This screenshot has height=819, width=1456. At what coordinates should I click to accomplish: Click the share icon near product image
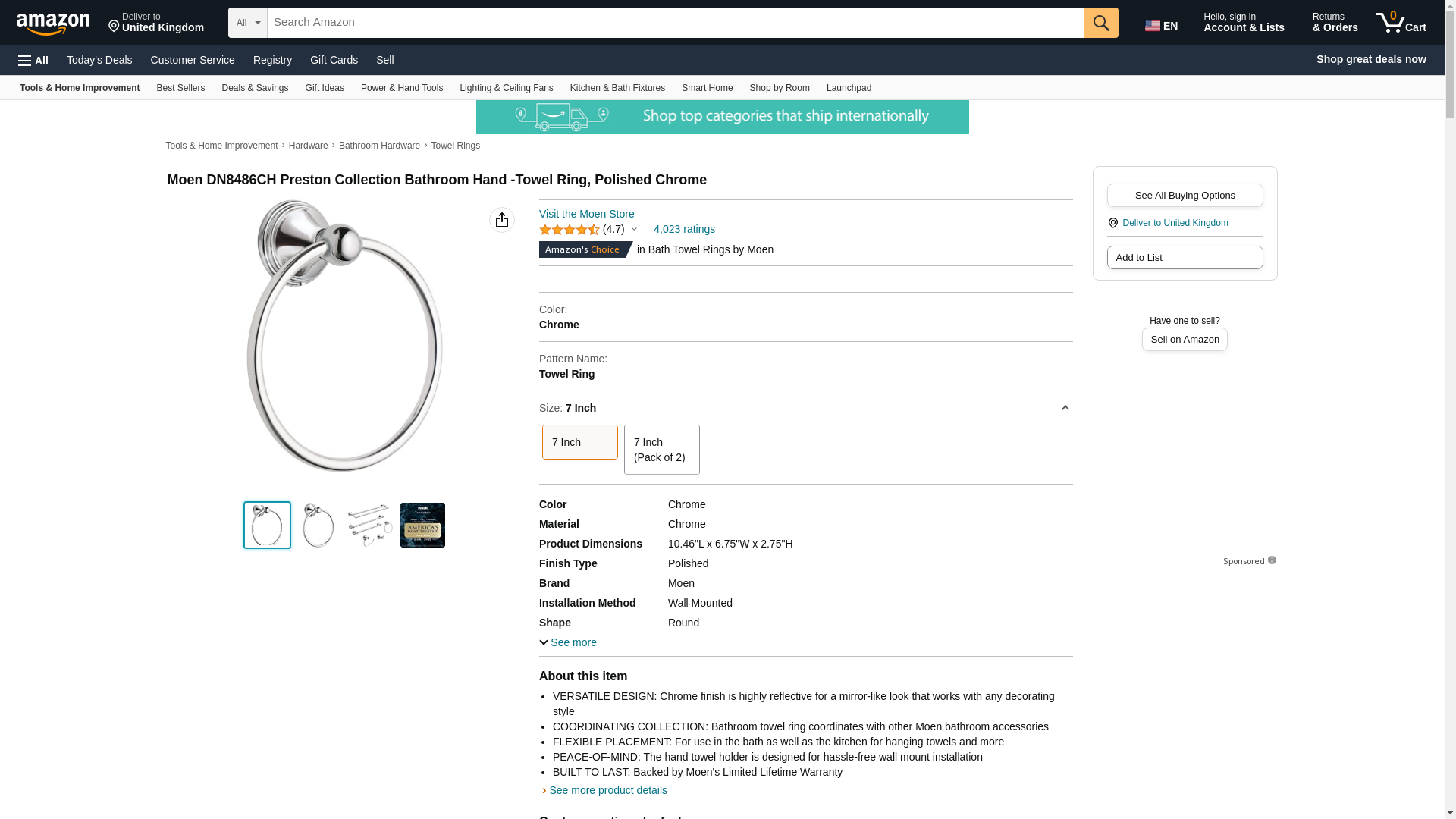[501, 220]
